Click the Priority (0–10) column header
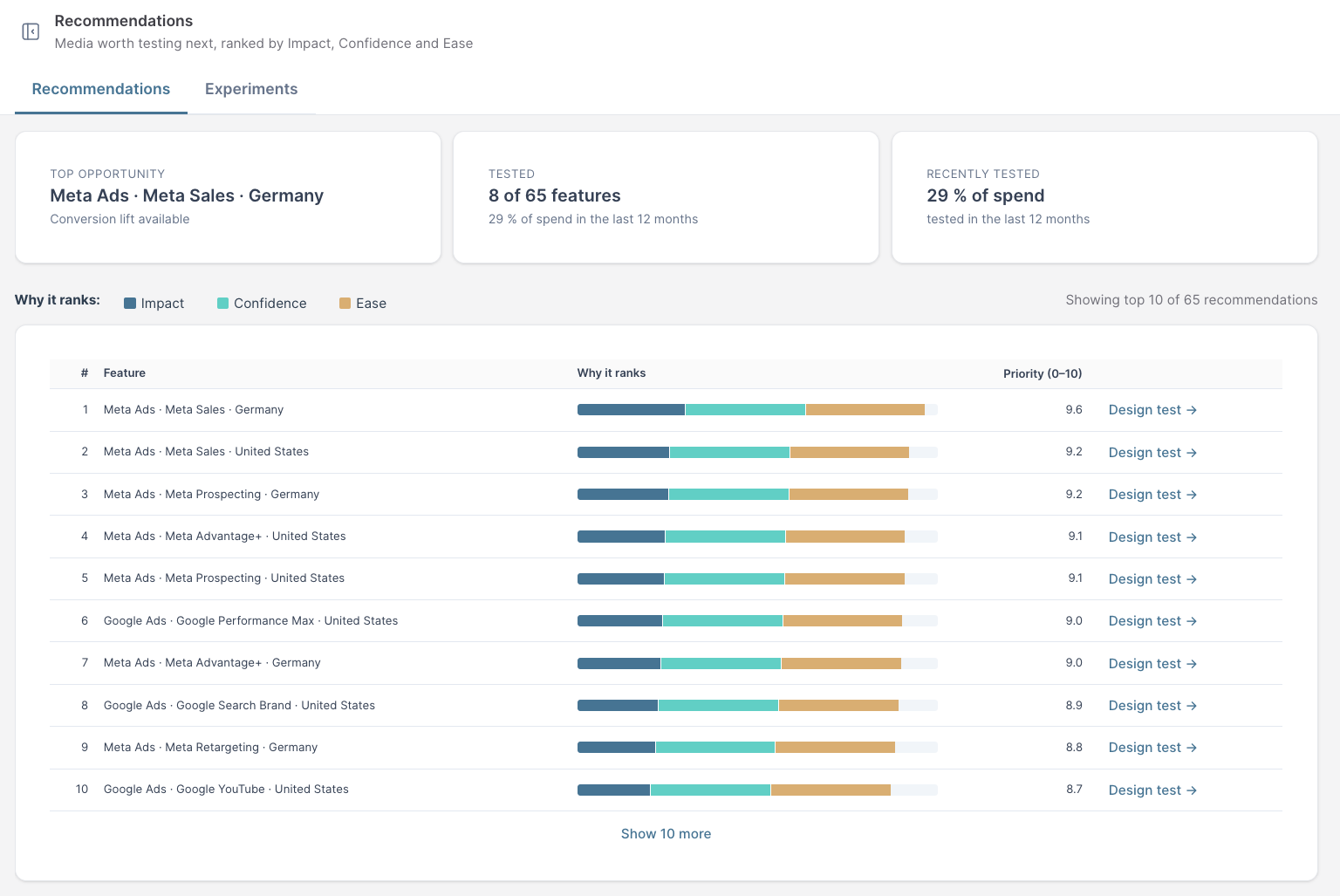The height and width of the screenshot is (896, 1340). [x=1043, y=373]
